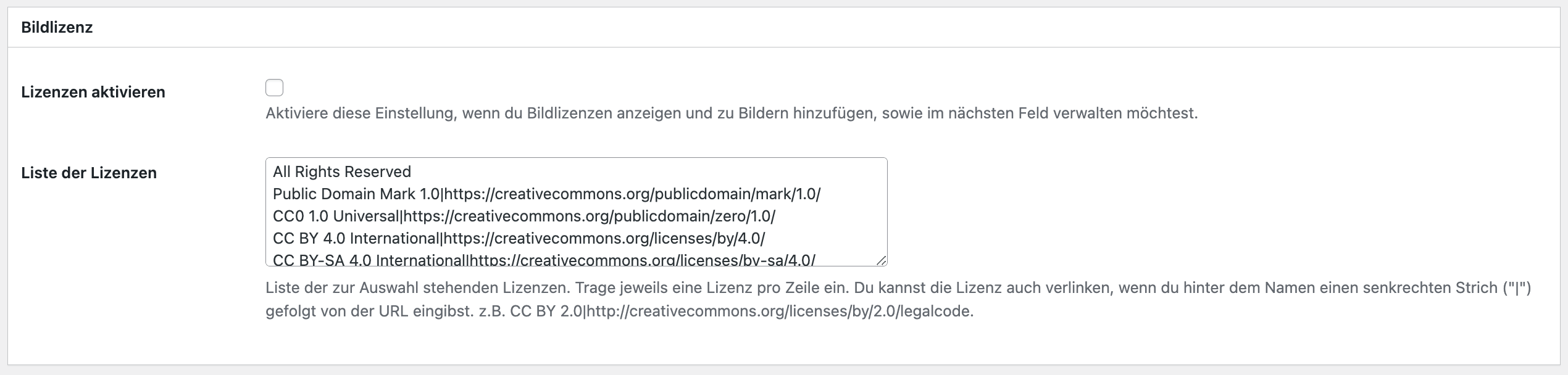
Task: Click the licenses/by/4.0/ URL in textarea
Action: click(x=604, y=238)
